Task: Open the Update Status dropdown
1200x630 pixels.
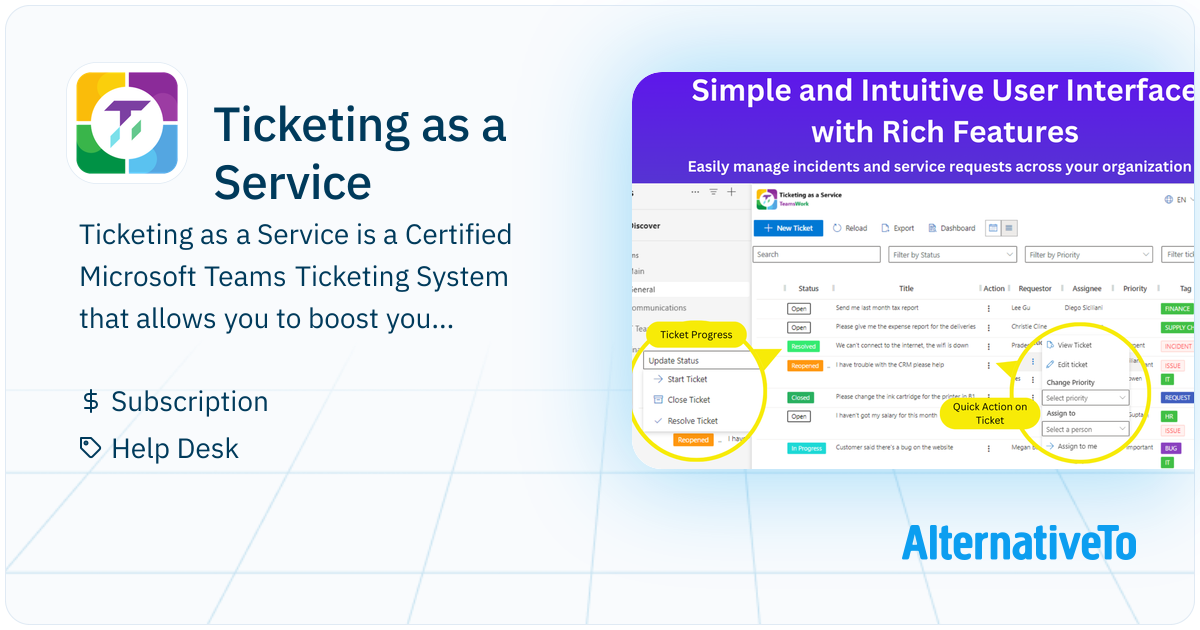Action: (x=702, y=360)
